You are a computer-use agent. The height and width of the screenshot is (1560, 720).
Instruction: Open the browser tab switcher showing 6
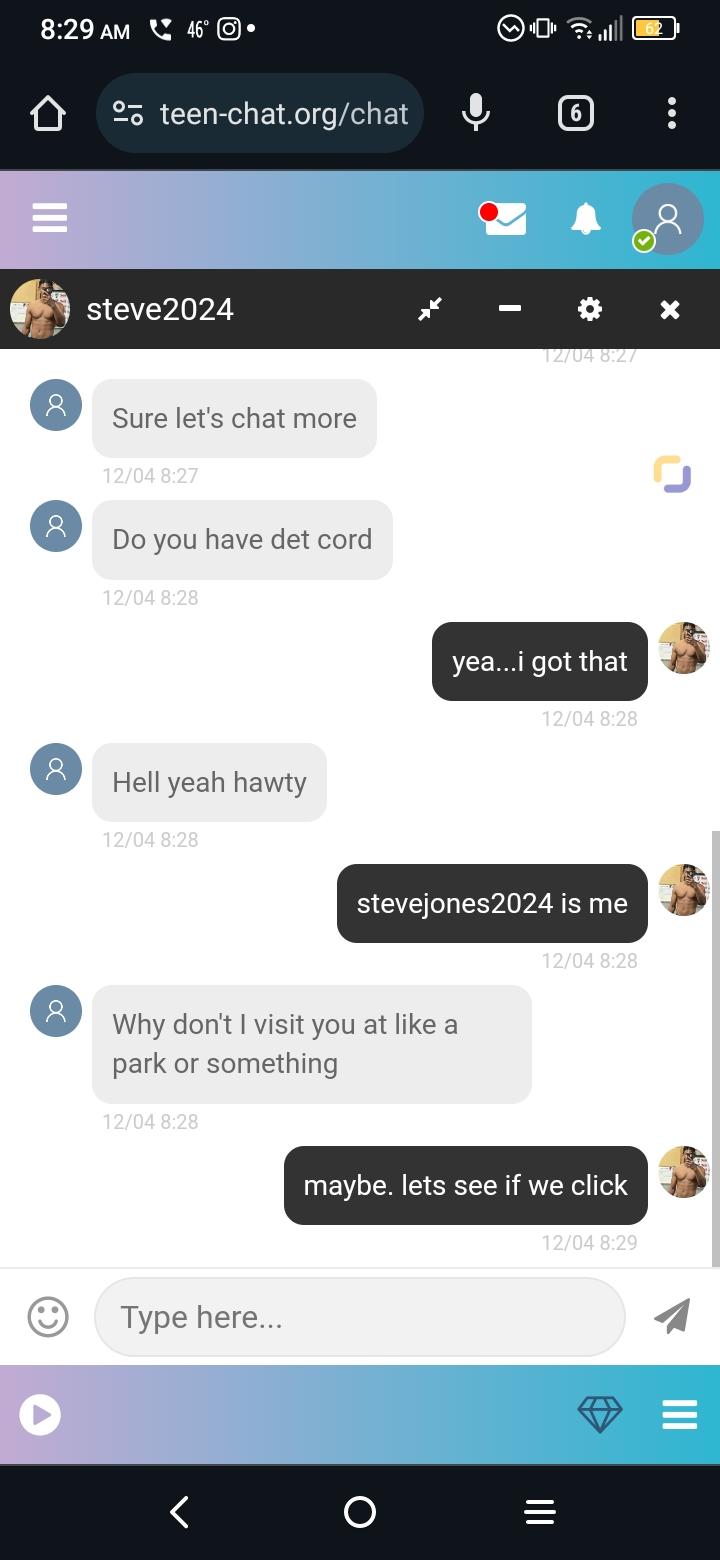pyautogui.click(x=575, y=113)
